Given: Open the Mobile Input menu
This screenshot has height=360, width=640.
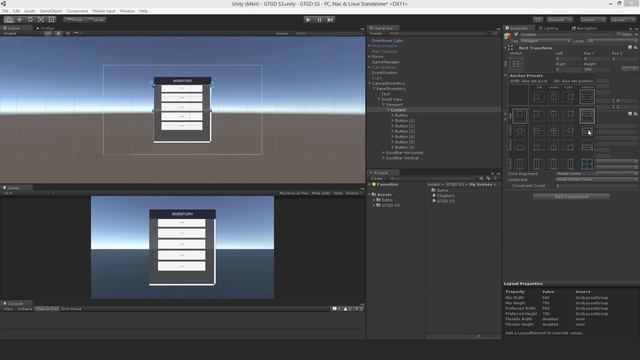Looking at the screenshot, I should (104, 11).
